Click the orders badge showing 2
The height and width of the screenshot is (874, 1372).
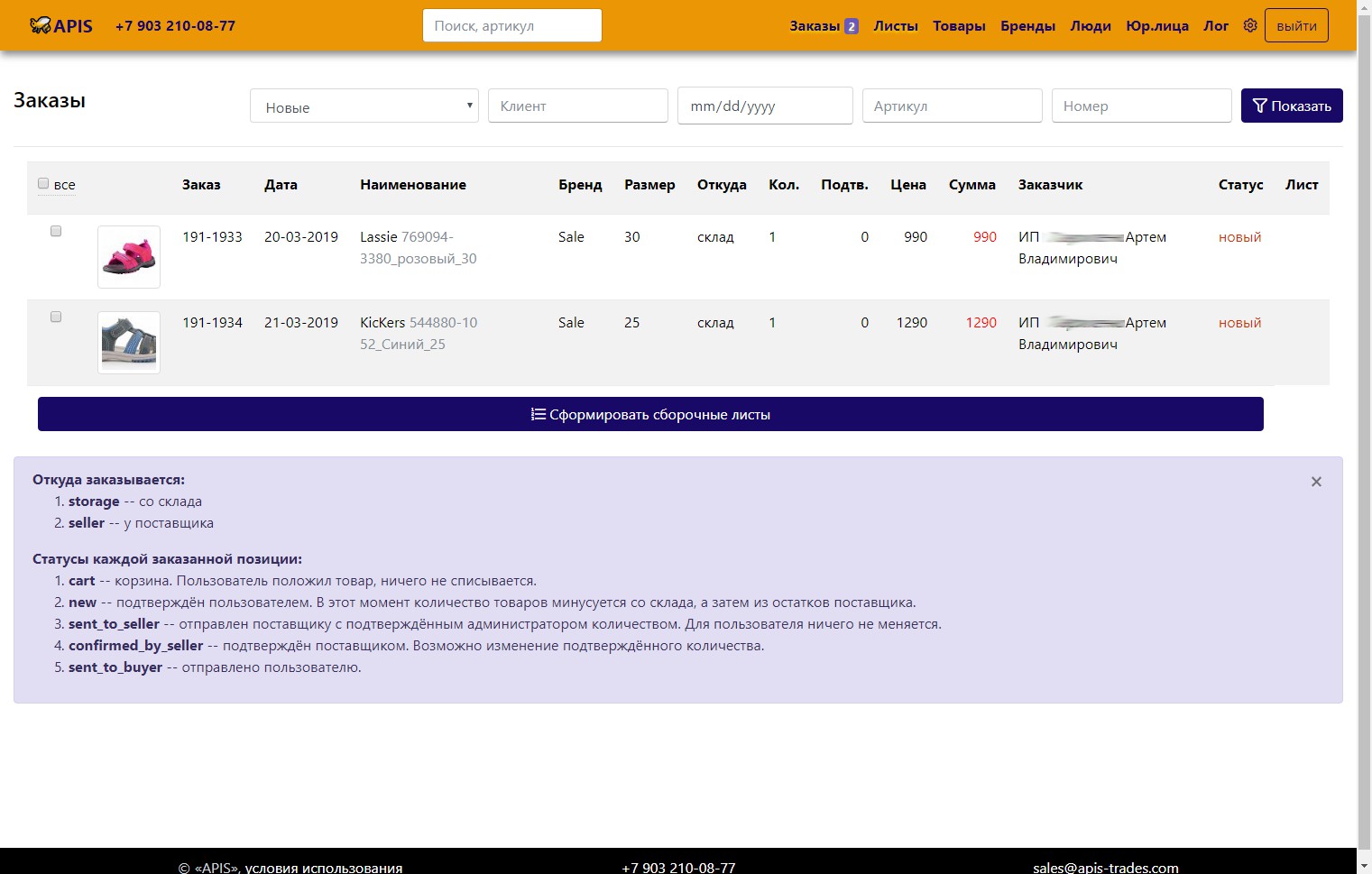pyautogui.click(x=851, y=26)
